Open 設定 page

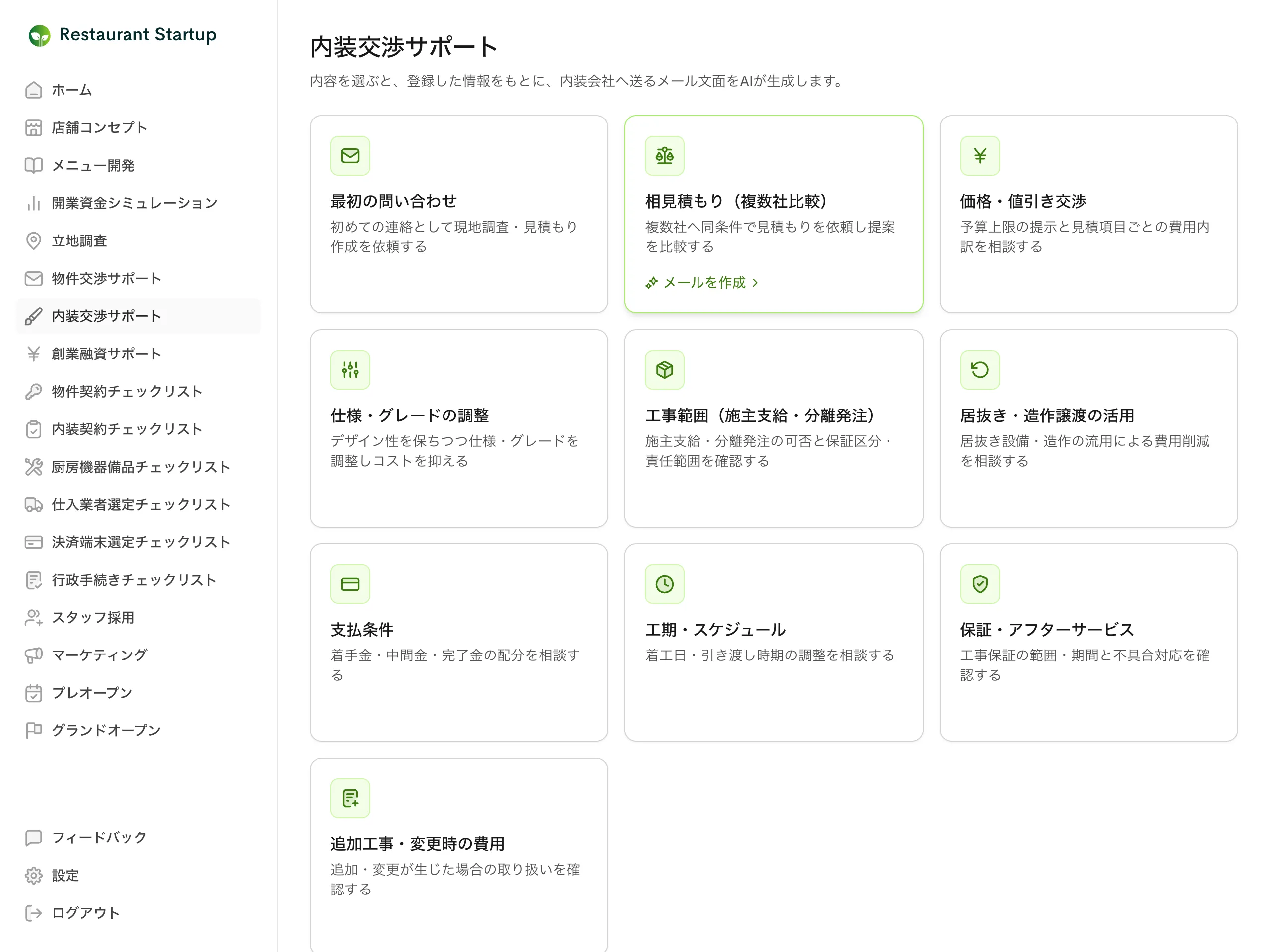point(138,876)
